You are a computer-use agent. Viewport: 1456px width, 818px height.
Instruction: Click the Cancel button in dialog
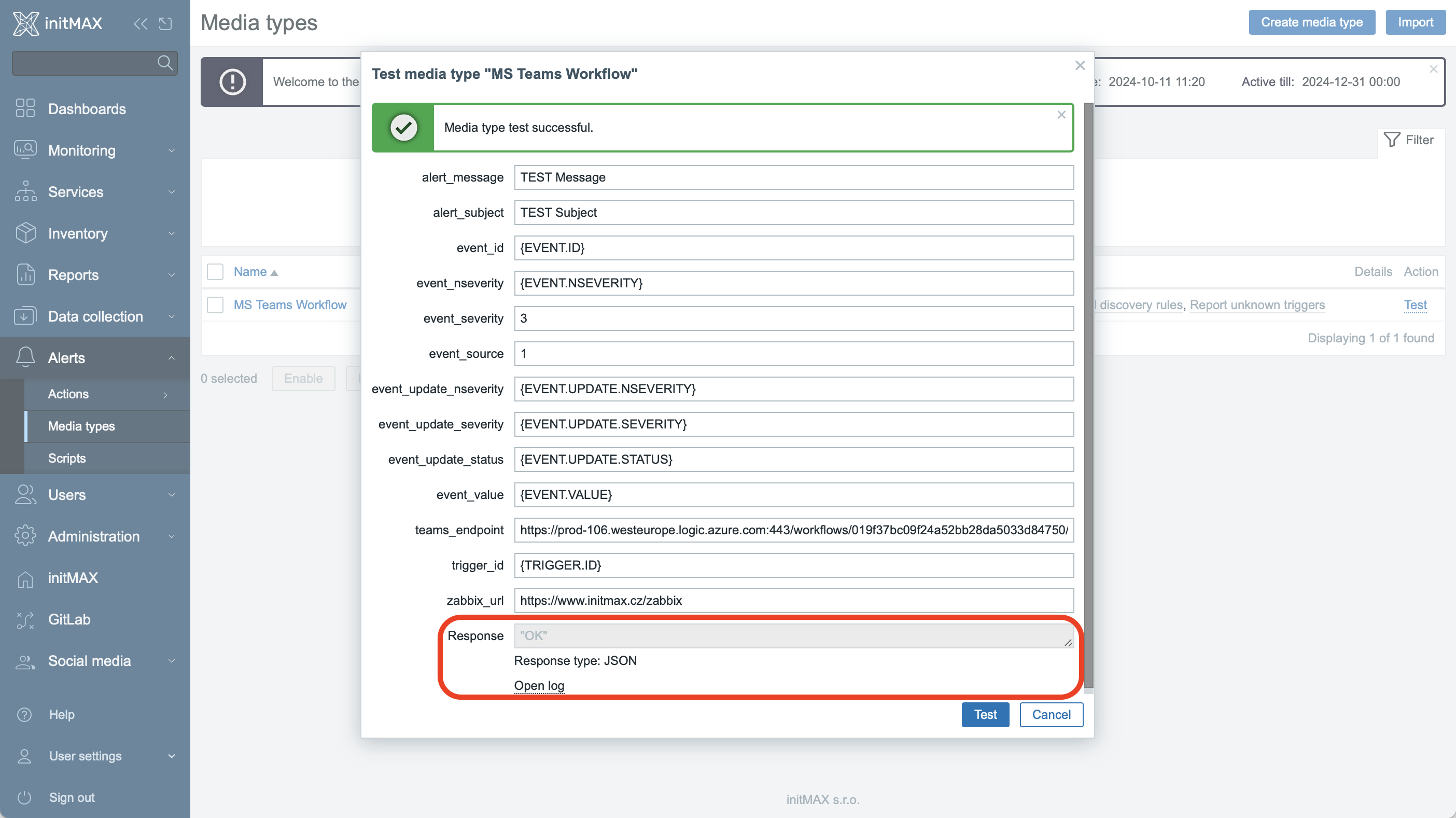tap(1052, 715)
